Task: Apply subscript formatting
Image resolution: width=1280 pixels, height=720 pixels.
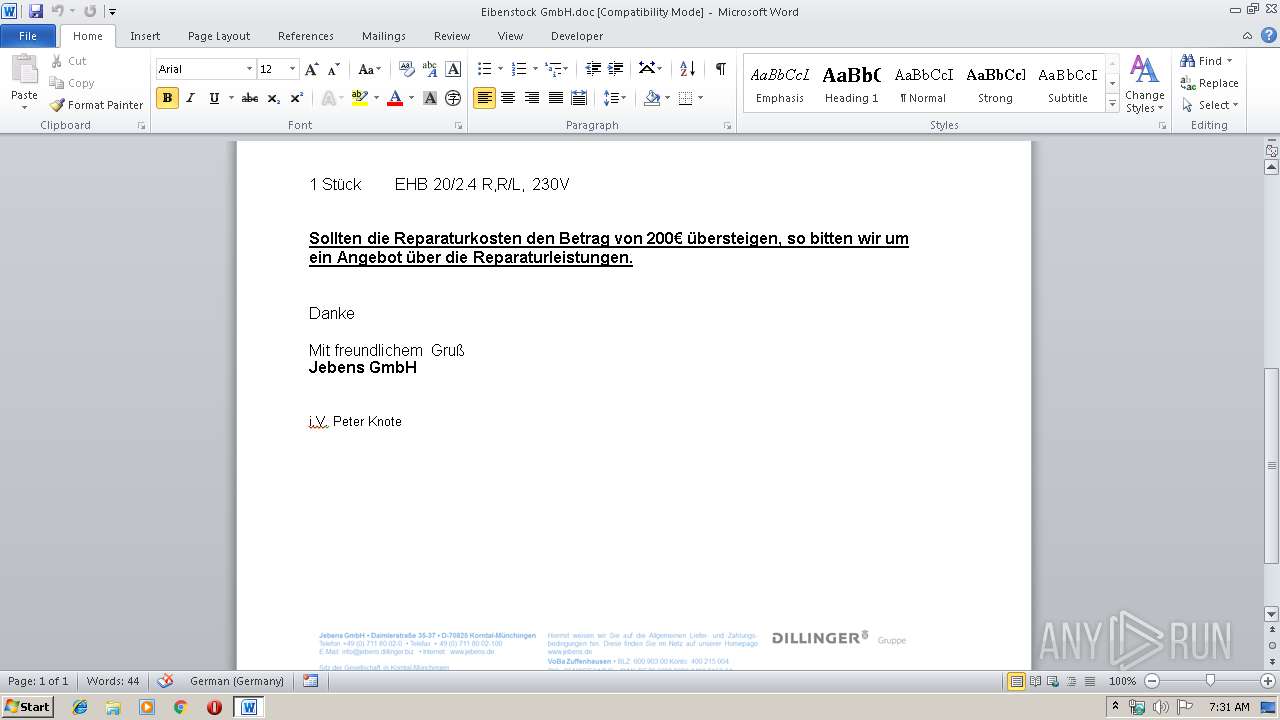Action: tap(274, 98)
